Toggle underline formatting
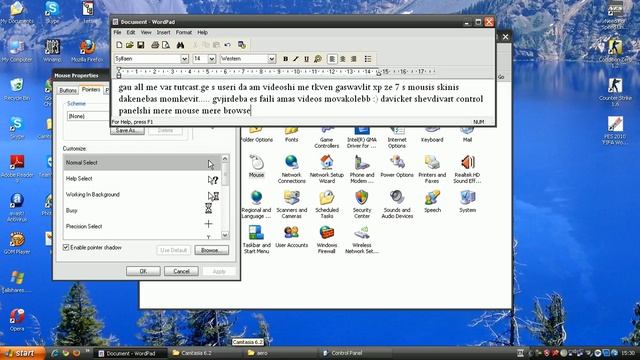This screenshot has height=360, width=640. pos(307,59)
